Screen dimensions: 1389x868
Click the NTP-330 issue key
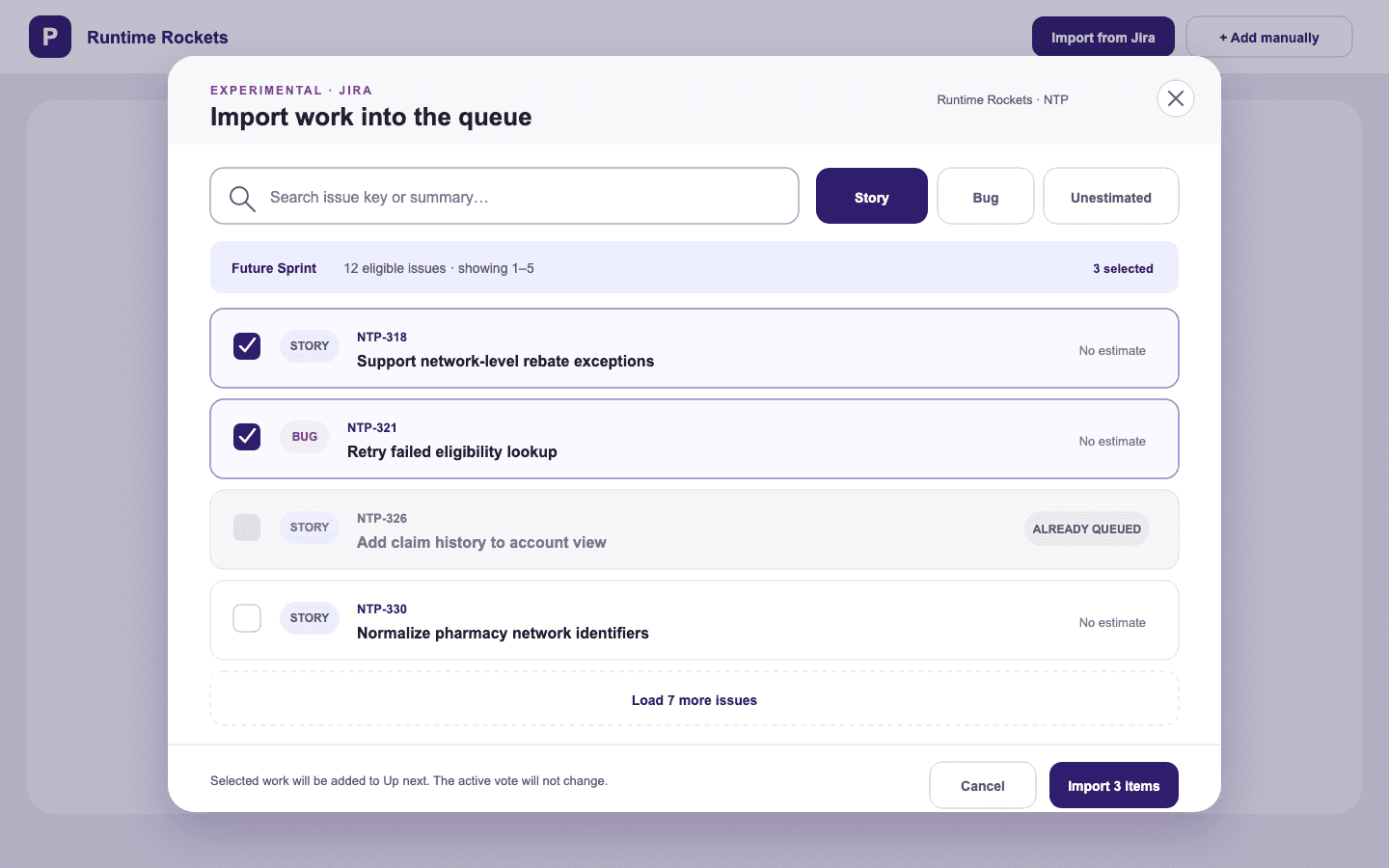[382, 610]
